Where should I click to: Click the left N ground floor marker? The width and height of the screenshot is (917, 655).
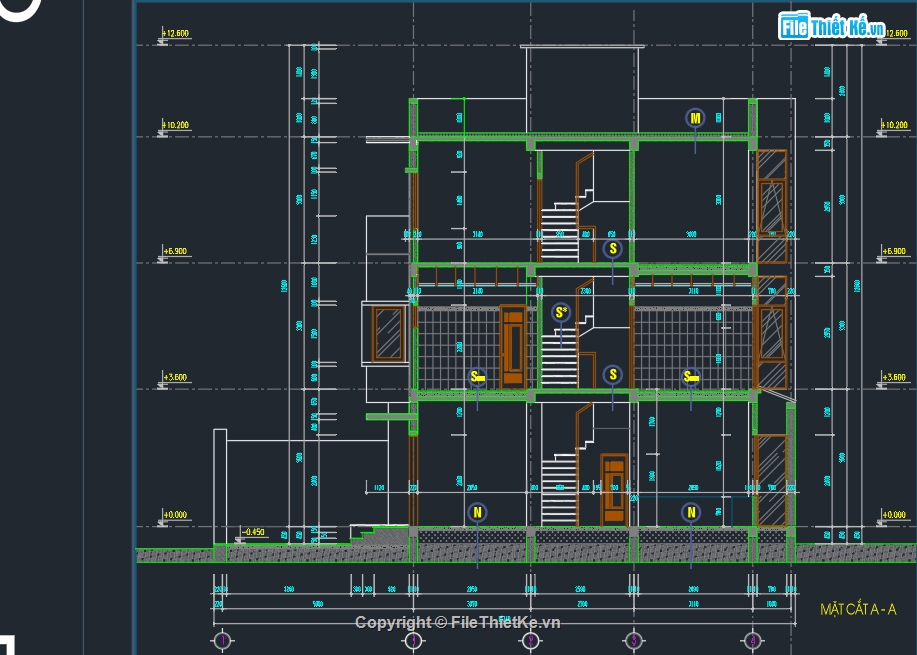click(x=477, y=512)
